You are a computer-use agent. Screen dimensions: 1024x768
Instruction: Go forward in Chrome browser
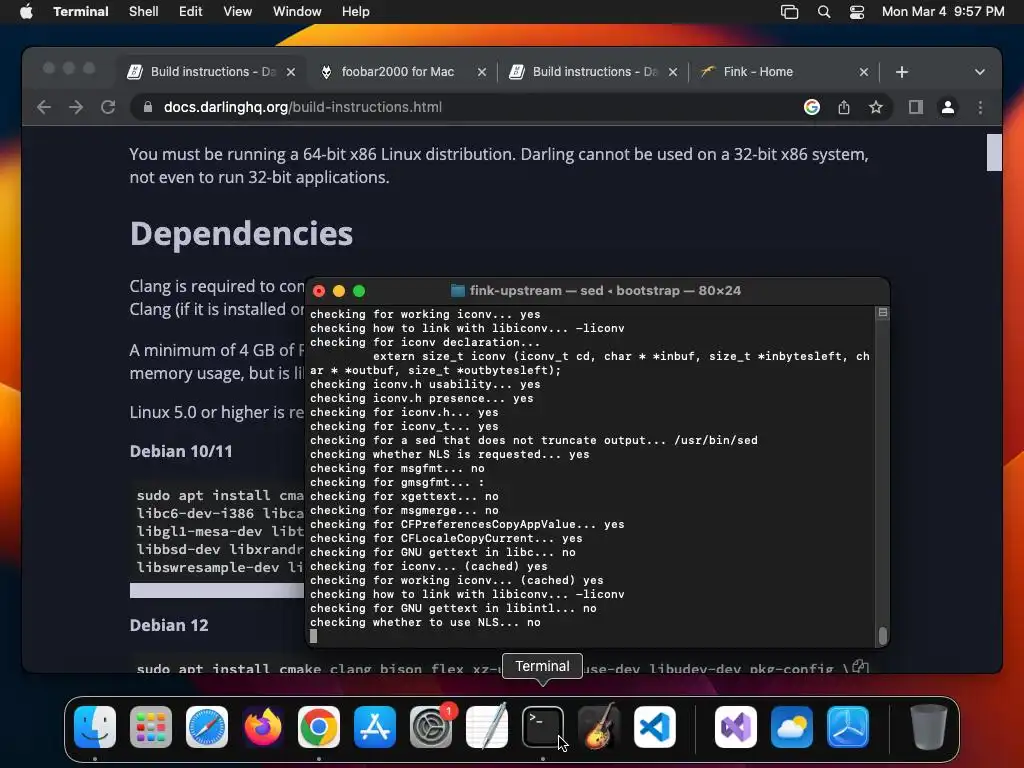tap(76, 107)
